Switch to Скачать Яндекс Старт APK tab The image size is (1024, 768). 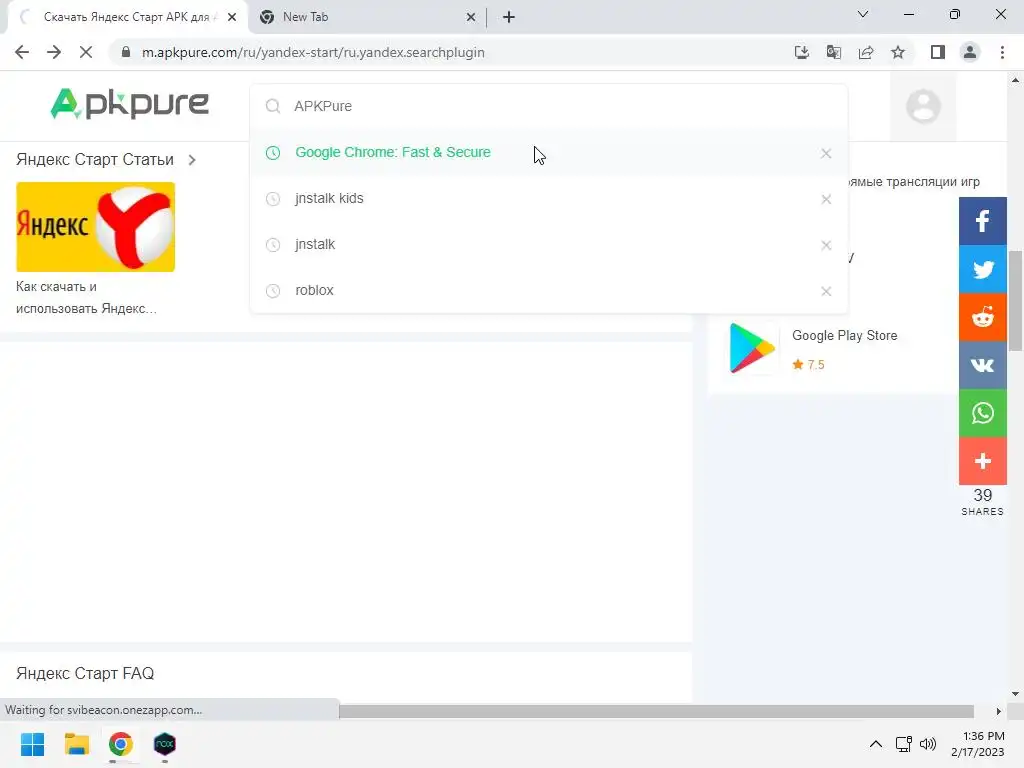(x=127, y=17)
